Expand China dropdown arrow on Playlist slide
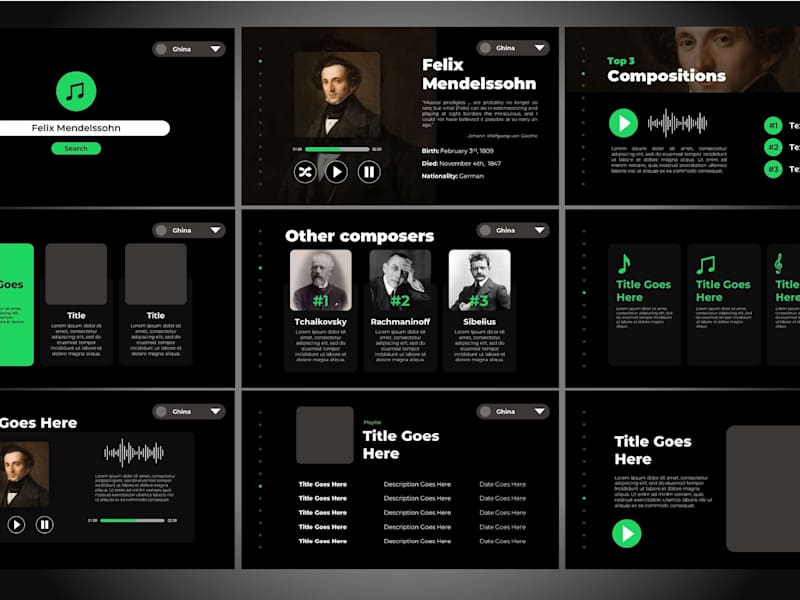The width and height of the screenshot is (800, 600). 540,411
